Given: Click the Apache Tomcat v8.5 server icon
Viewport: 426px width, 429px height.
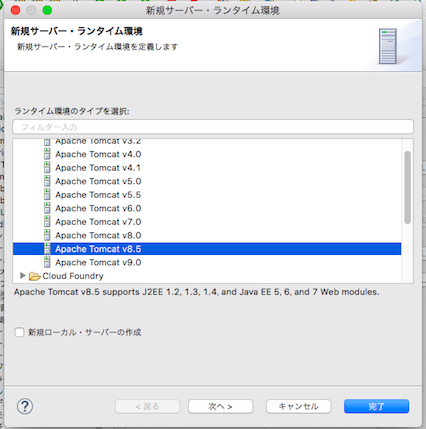Looking at the screenshot, I should [47, 249].
